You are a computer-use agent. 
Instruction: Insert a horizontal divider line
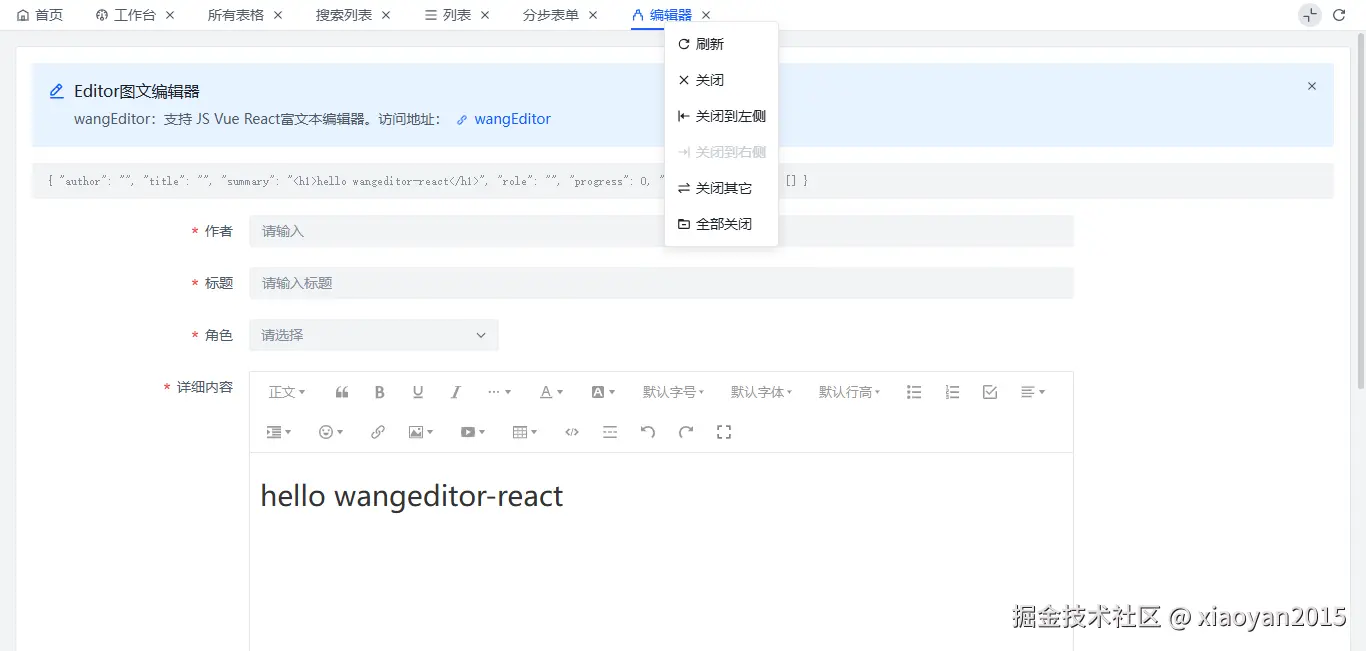[x=610, y=432]
